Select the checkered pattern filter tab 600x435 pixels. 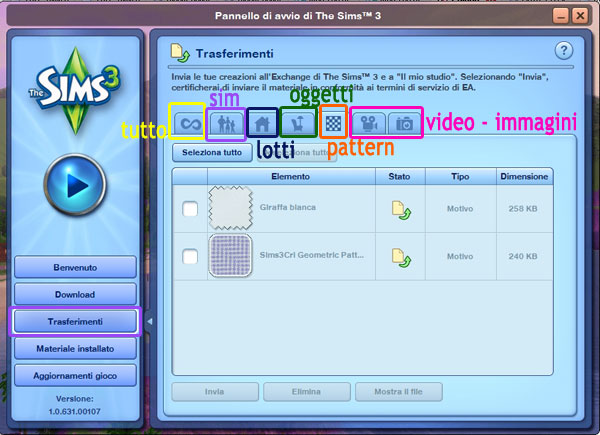333,123
